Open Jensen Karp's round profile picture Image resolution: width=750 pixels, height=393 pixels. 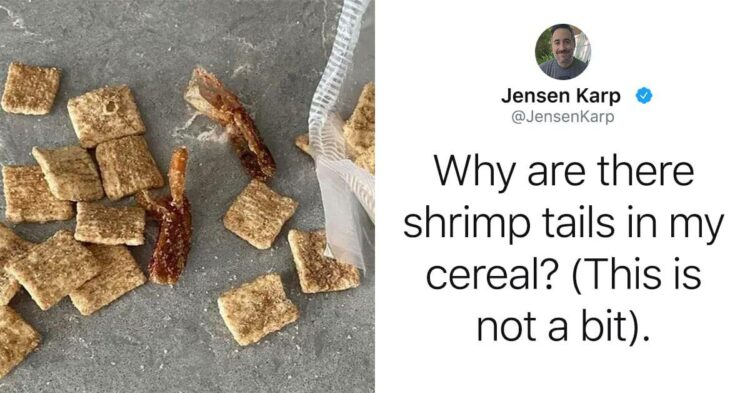tap(563, 51)
